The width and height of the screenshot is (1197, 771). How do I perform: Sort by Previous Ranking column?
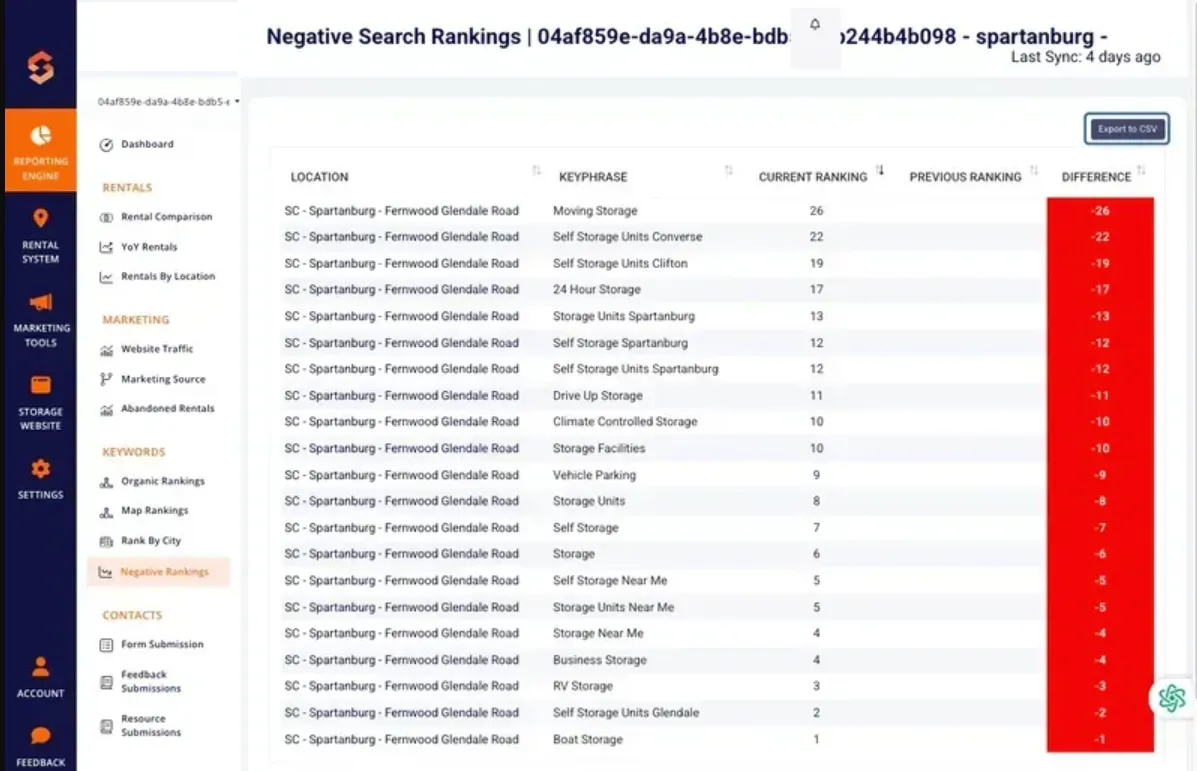pyautogui.click(x=1034, y=170)
